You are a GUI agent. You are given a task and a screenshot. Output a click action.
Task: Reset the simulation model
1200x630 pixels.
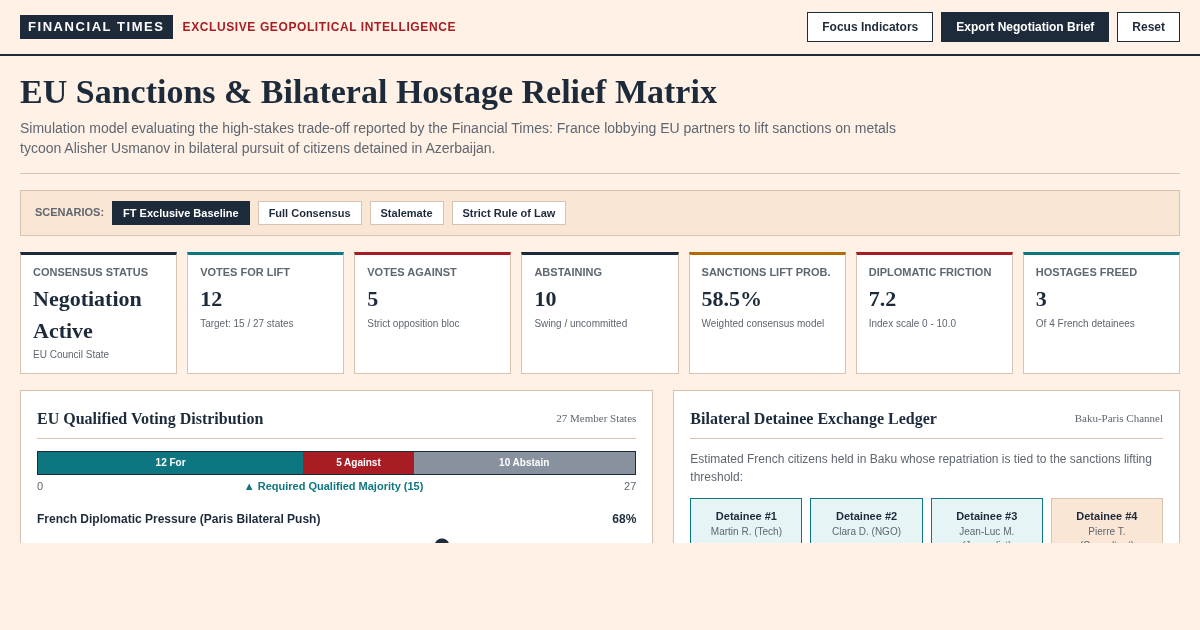pos(1148,27)
